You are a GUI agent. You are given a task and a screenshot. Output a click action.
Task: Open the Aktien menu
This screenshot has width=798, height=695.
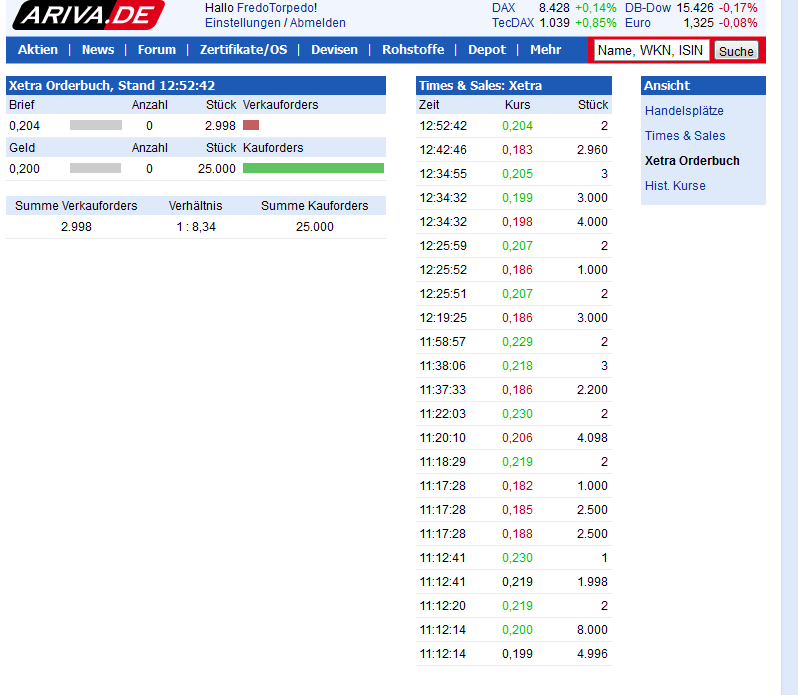coord(38,50)
